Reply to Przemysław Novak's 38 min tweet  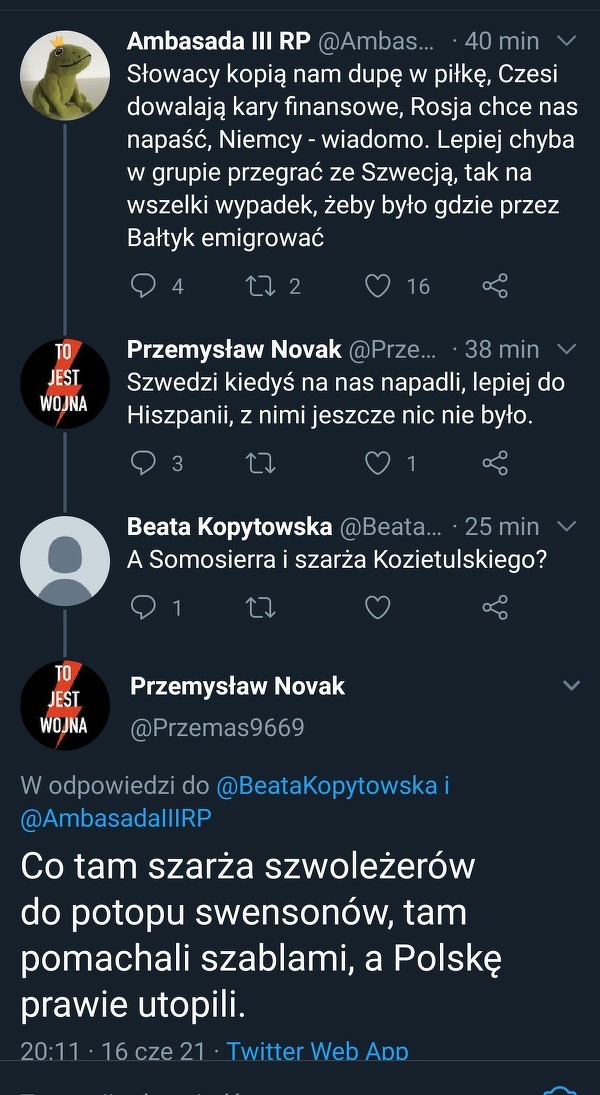pos(145,463)
